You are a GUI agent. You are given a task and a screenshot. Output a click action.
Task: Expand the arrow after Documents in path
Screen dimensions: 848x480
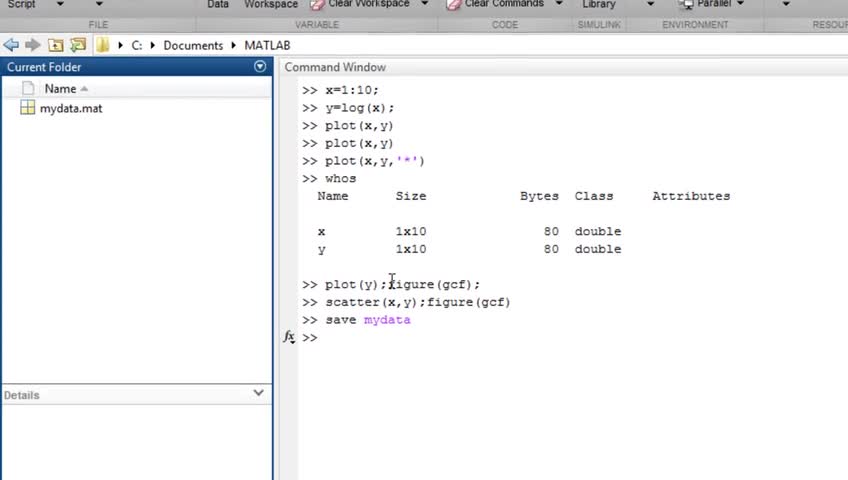pyautogui.click(x=234, y=45)
